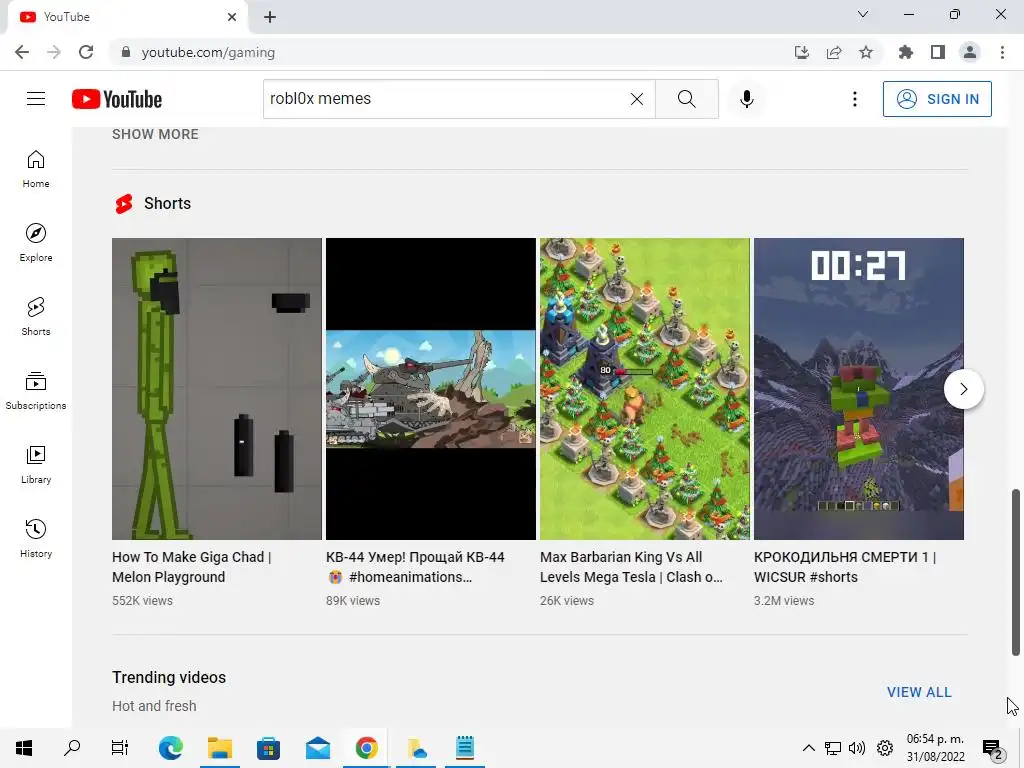This screenshot has height=768, width=1024.
Task: Click the magnifier search button
Action: coord(686,99)
